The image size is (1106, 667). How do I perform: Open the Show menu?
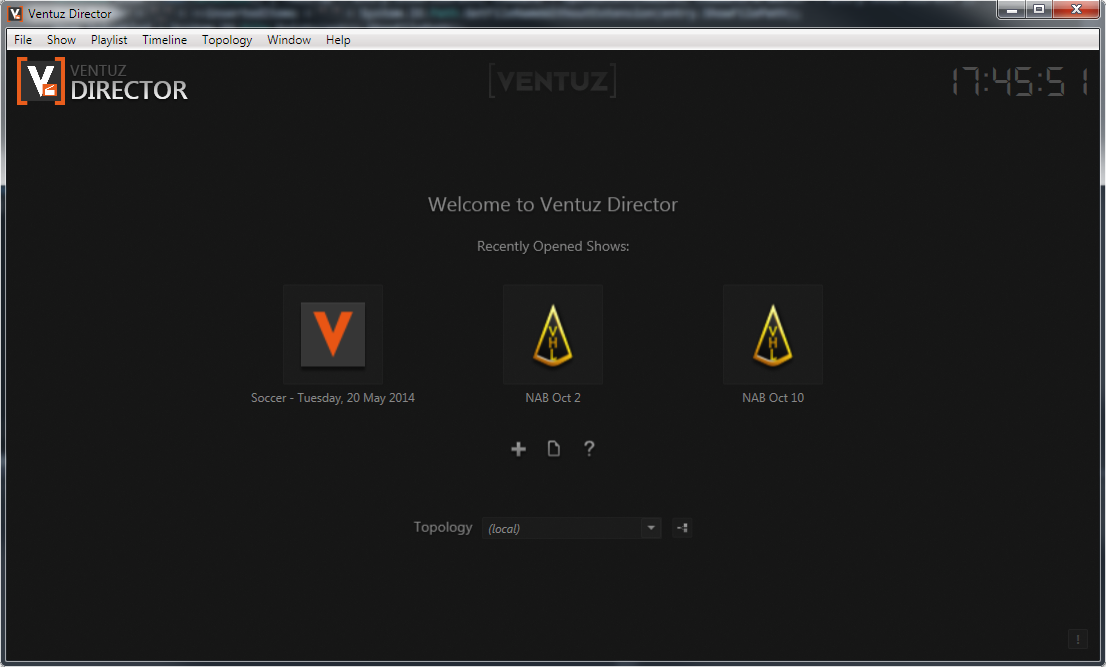click(61, 40)
